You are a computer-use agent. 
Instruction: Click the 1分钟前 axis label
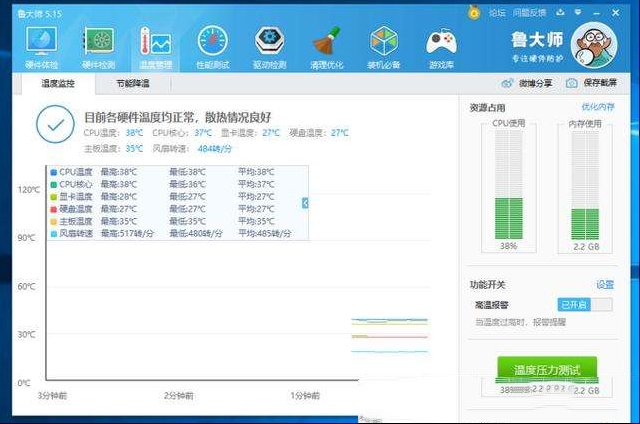pos(305,395)
